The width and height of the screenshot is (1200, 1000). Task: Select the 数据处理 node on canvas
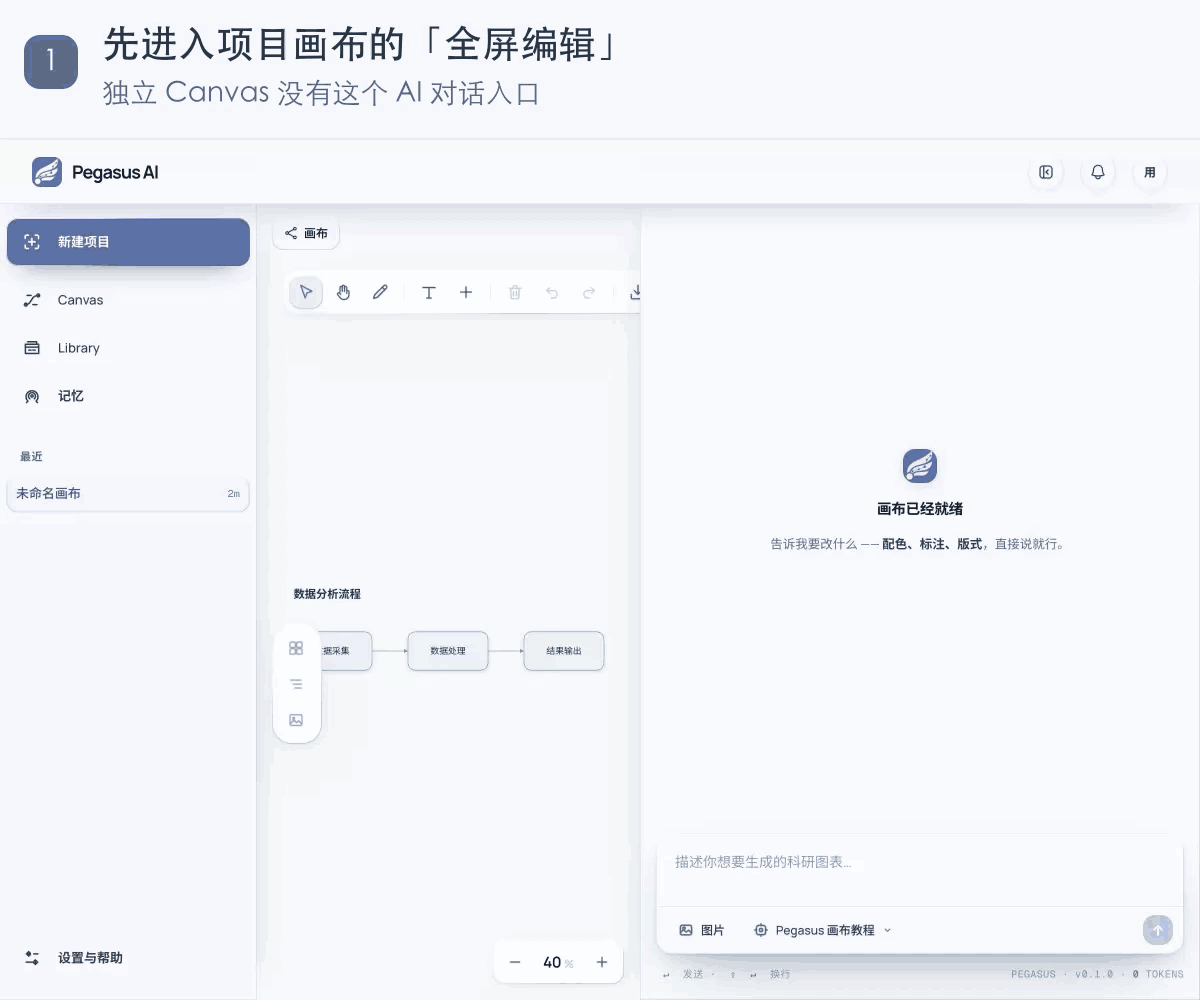point(448,651)
